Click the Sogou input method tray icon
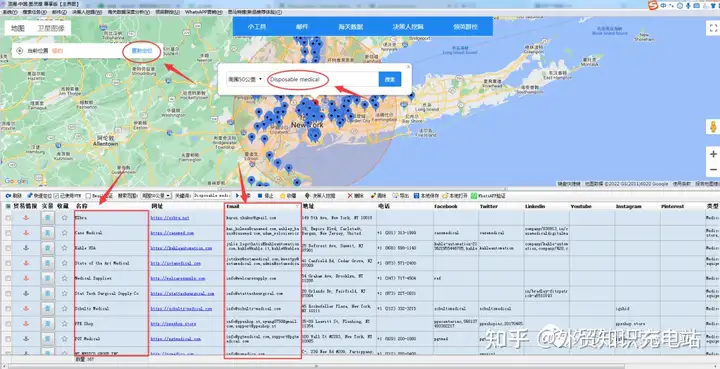The width and height of the screenshot is (720, 369). 653,6
